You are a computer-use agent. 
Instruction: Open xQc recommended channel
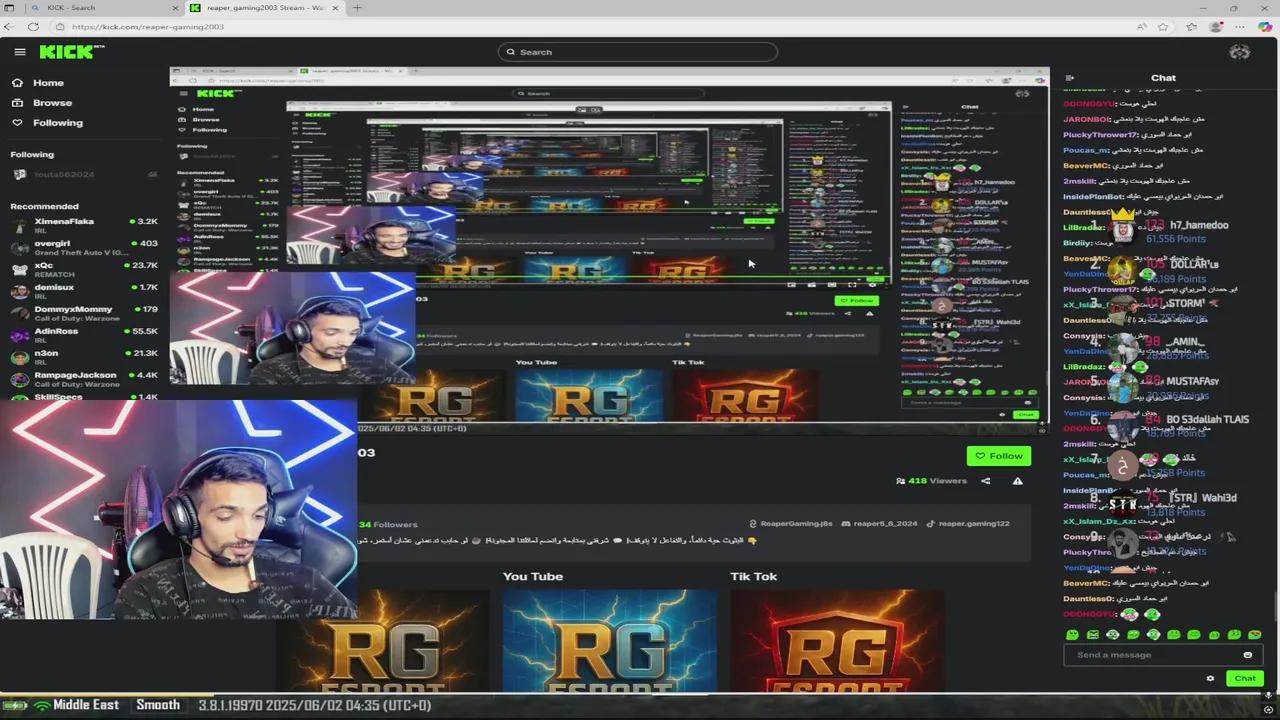point(84,270)
